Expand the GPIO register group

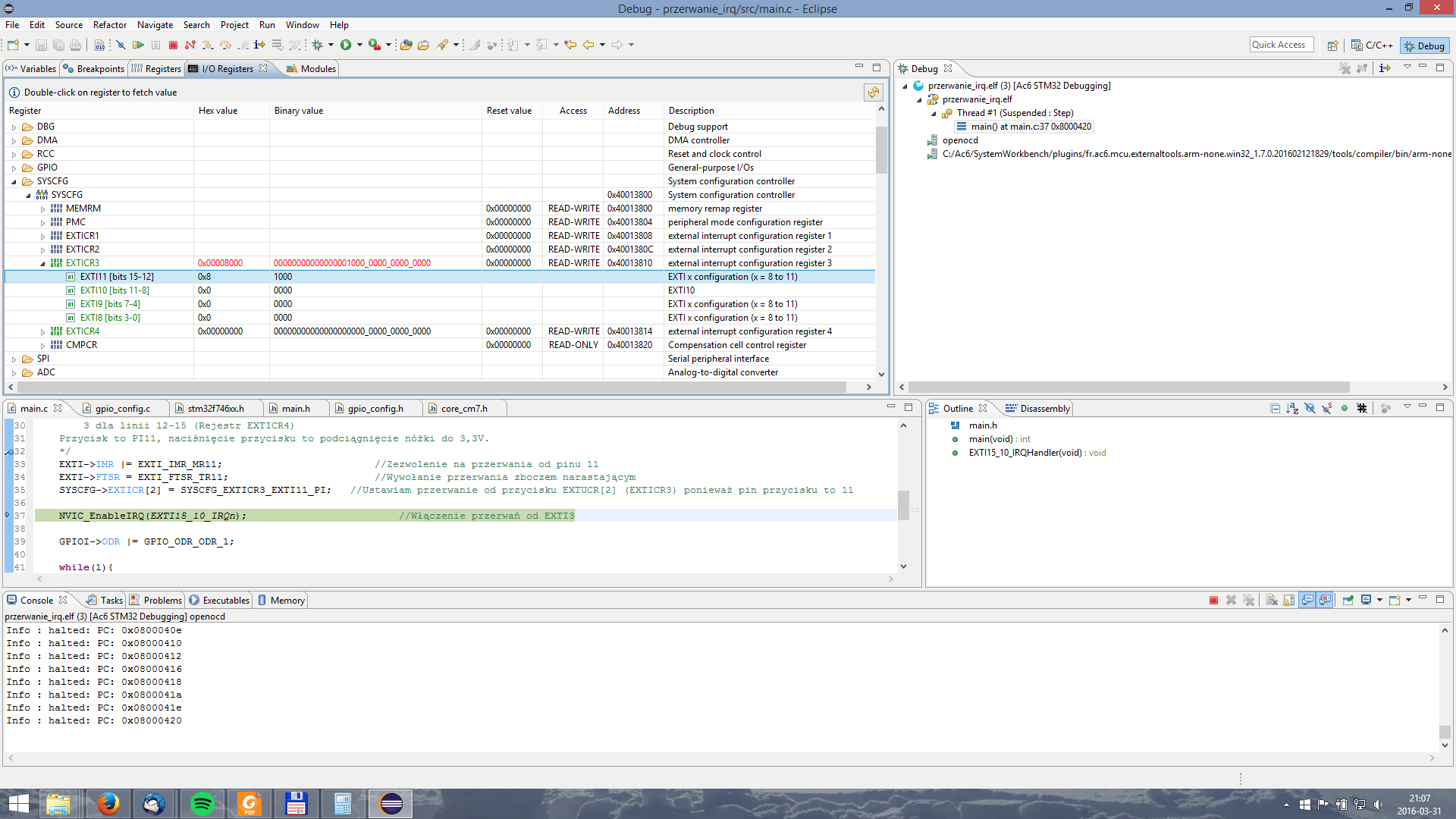[14, 168]
